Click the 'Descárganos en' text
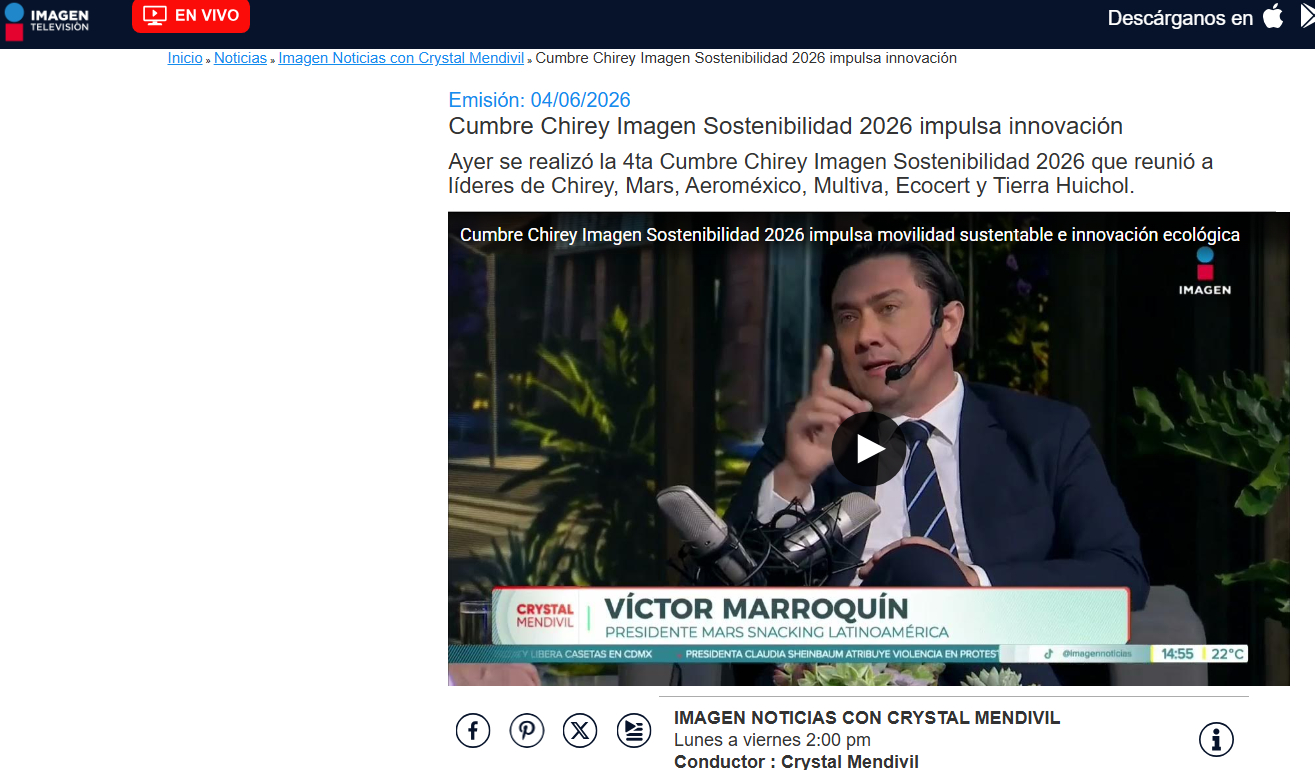This screenshot has width=1315, height=770. click(x=1180, y=18)
